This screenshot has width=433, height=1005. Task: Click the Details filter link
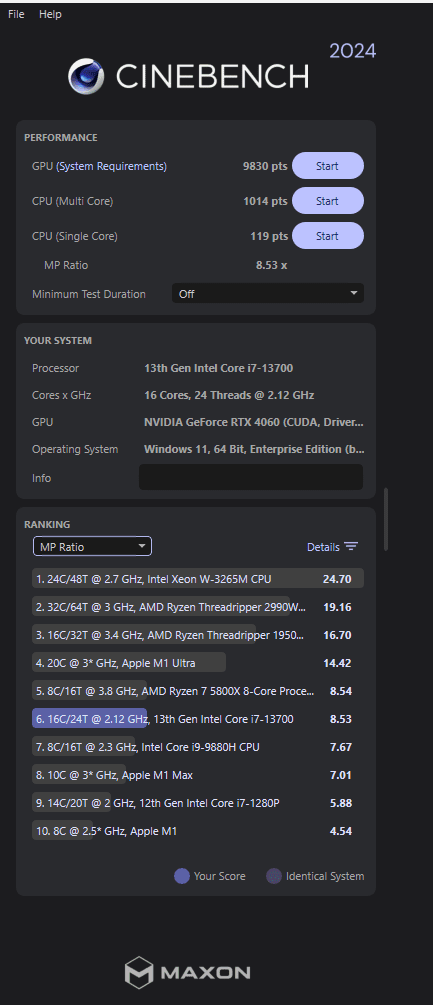point(323,547)
